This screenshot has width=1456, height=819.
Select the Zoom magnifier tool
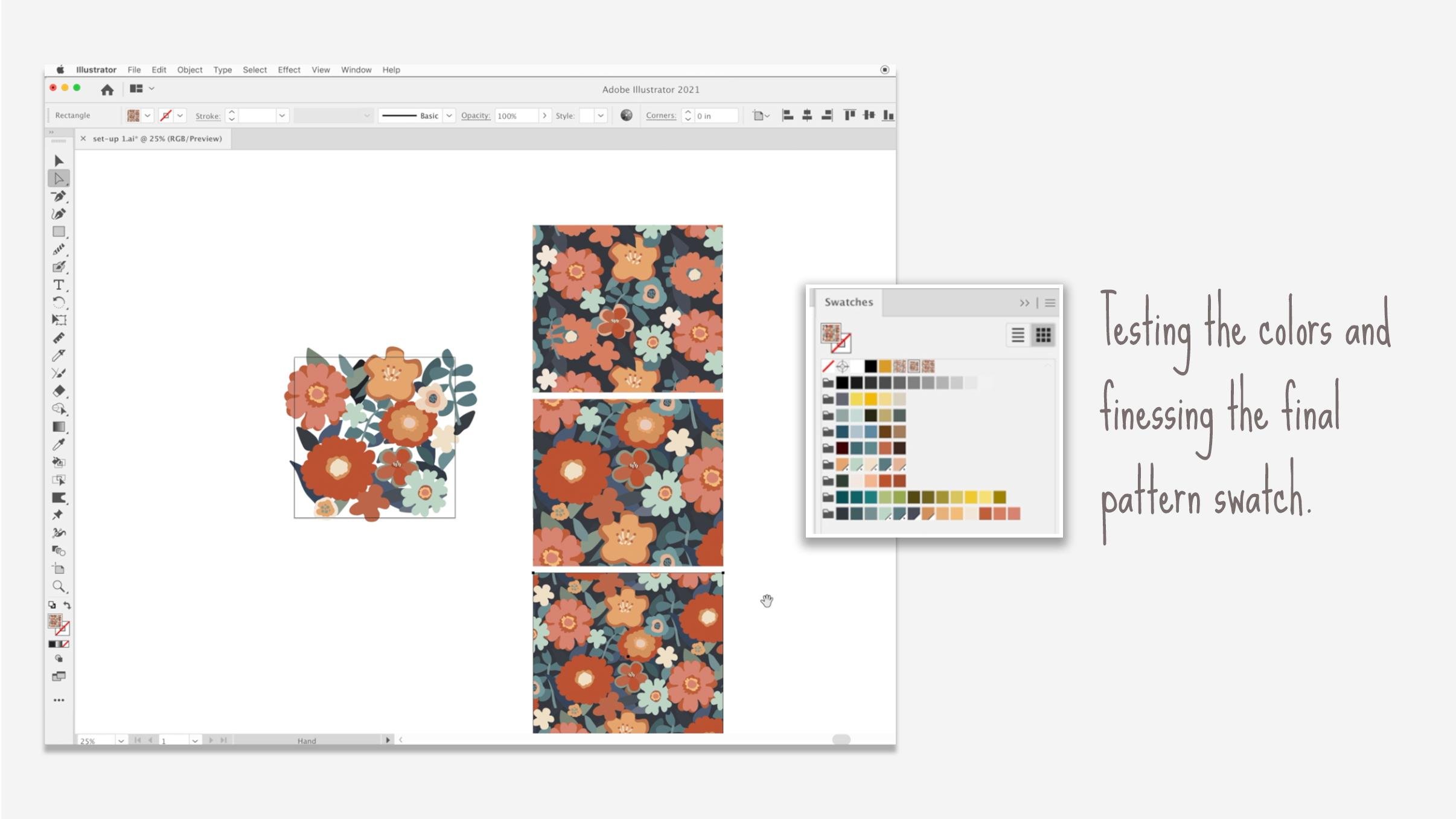[x=59, y=586]
